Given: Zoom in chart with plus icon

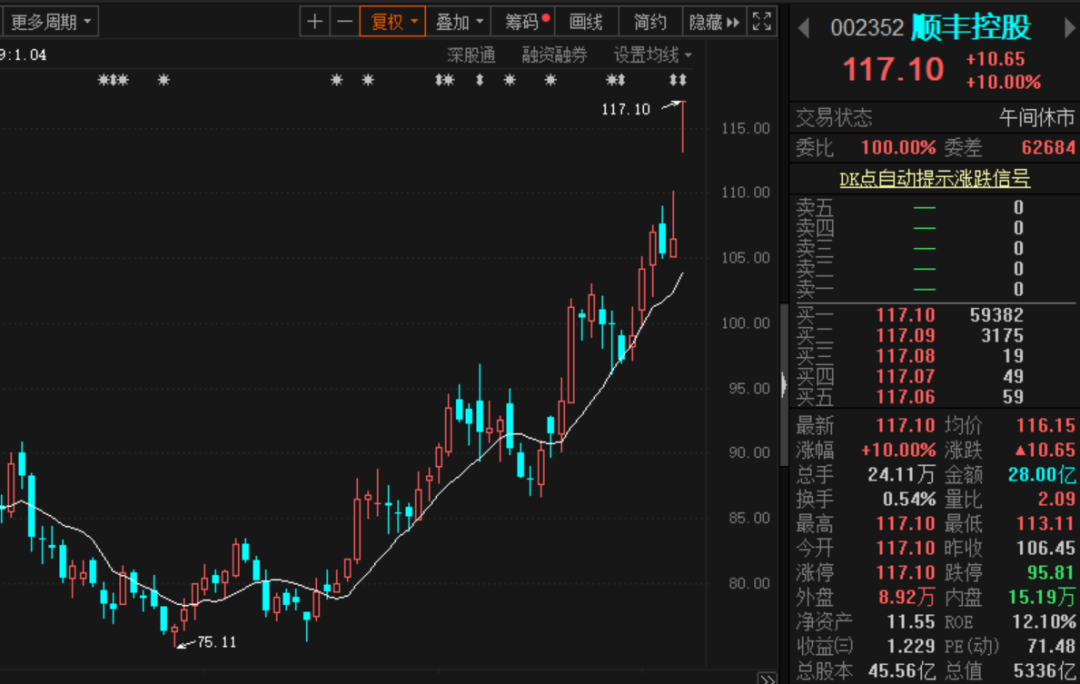Looking at the screenshot, I should pos(315,22).
